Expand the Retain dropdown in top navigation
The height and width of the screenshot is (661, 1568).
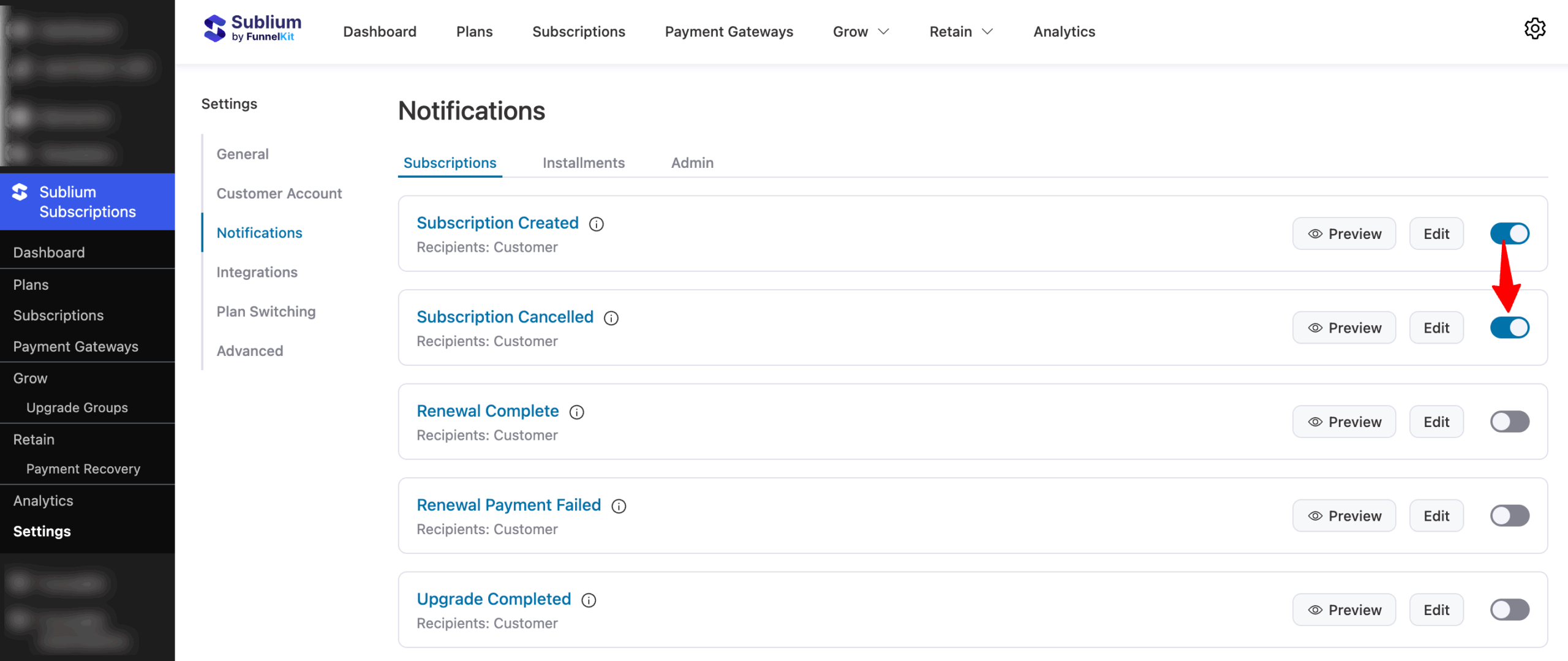[x=960, y=31]
